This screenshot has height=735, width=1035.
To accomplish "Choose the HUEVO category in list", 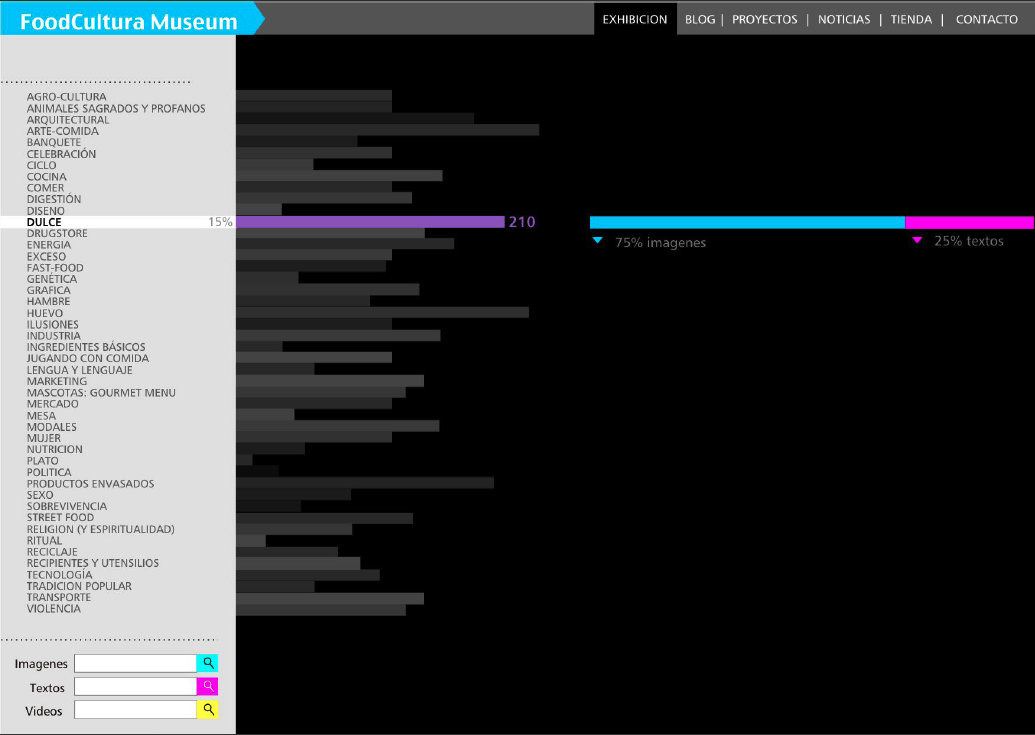I will 45,313.
